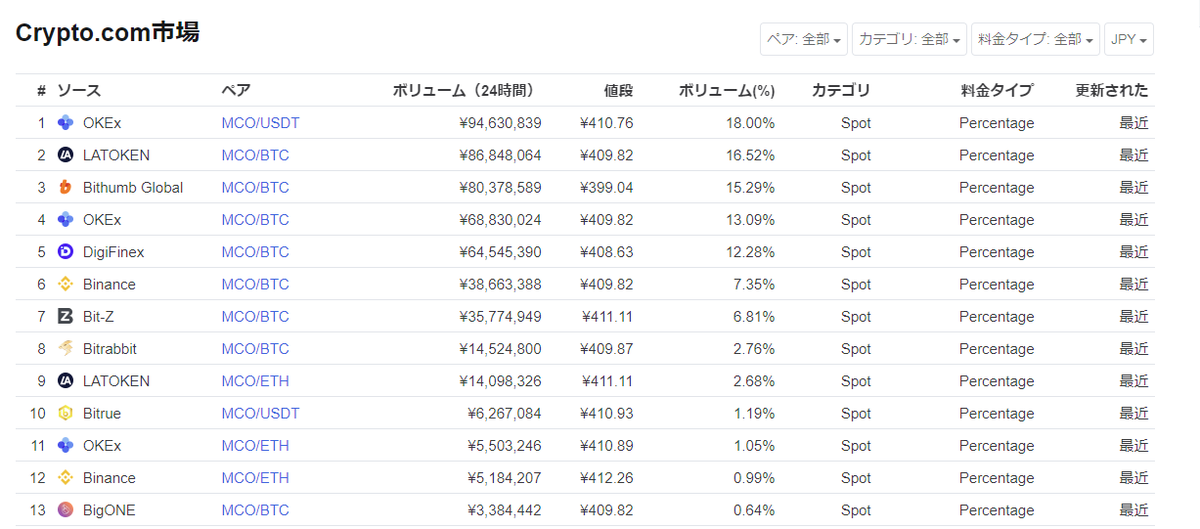Click price value ¥412.26
The height and width of the screenshot is (529, 1200).
[606, 478]
